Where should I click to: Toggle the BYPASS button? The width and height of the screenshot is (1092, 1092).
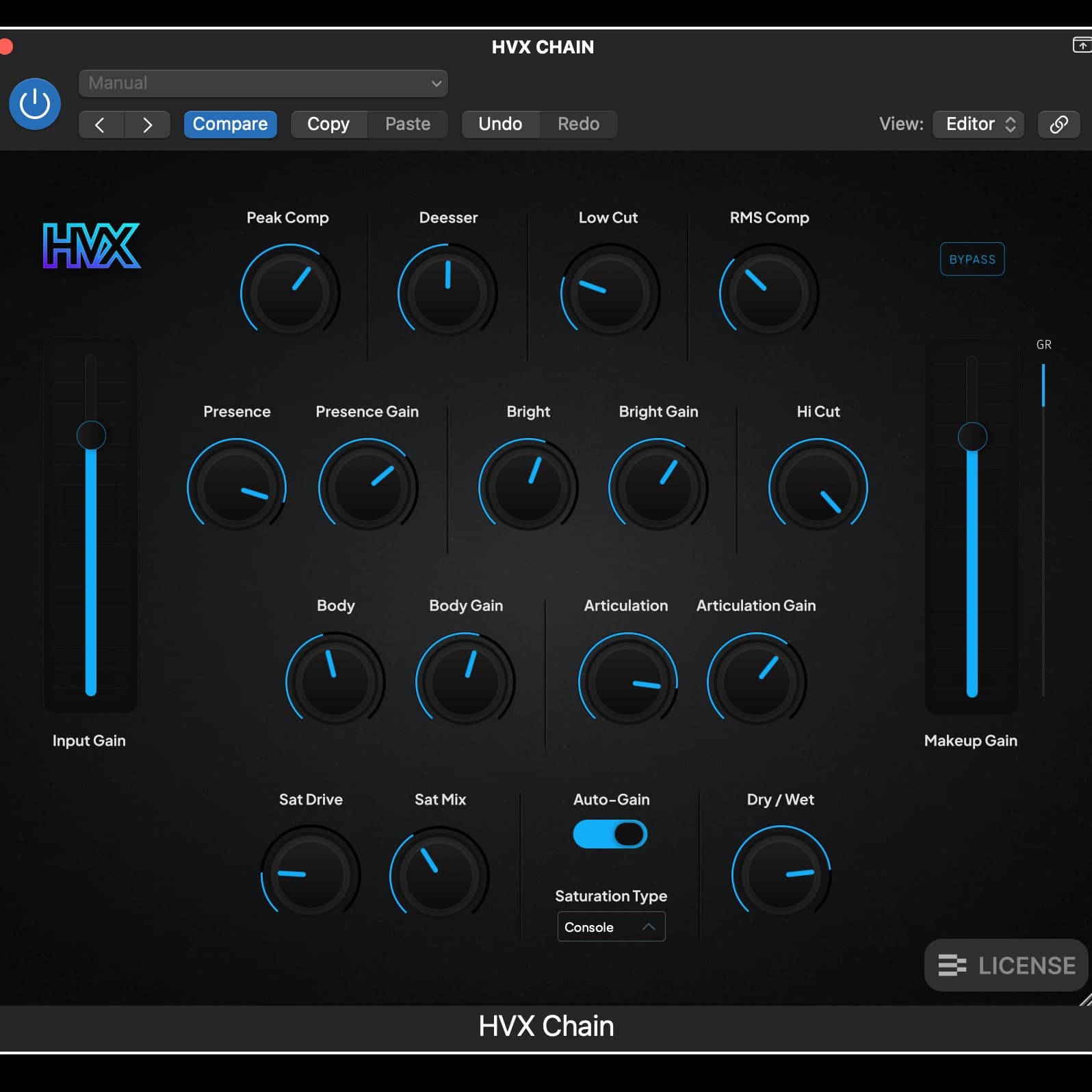[972, 259]
